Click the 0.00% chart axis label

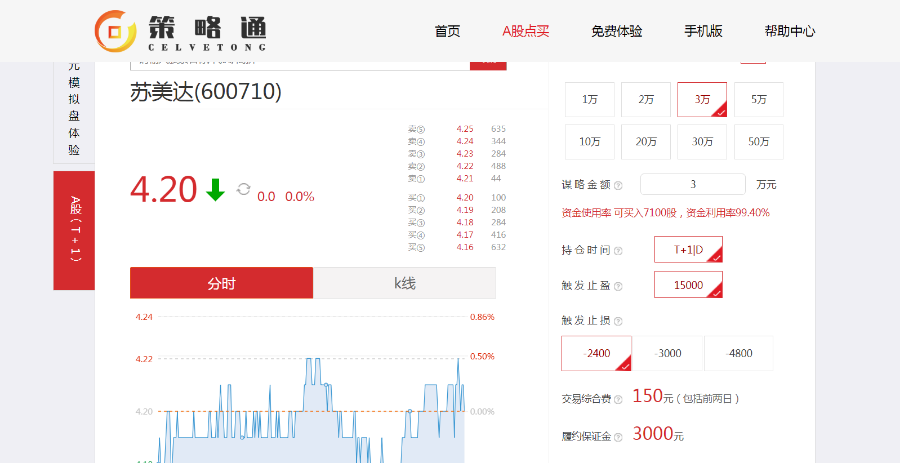click(x=482, y=411)
